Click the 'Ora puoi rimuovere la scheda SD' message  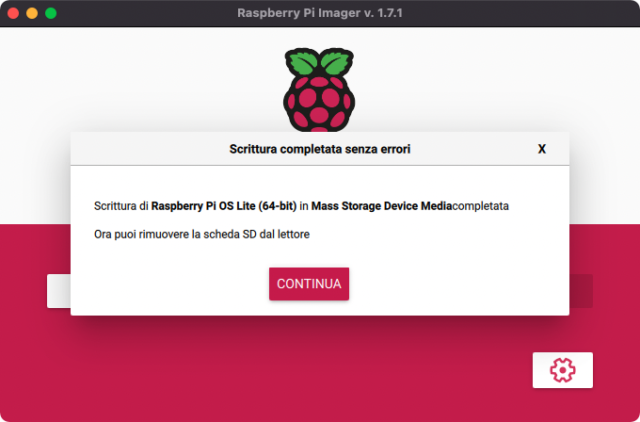pyautogui.click(x=201, y=234)
